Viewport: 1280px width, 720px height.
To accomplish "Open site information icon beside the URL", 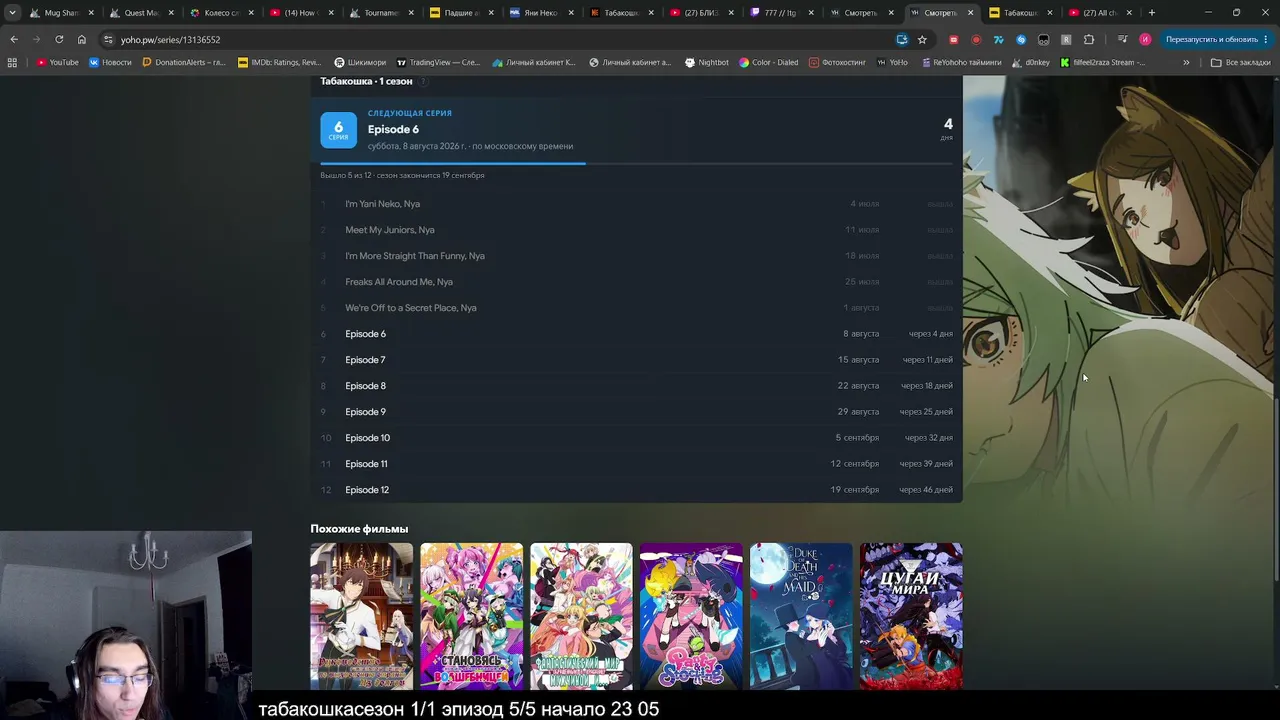I will [x=108, y=39].
